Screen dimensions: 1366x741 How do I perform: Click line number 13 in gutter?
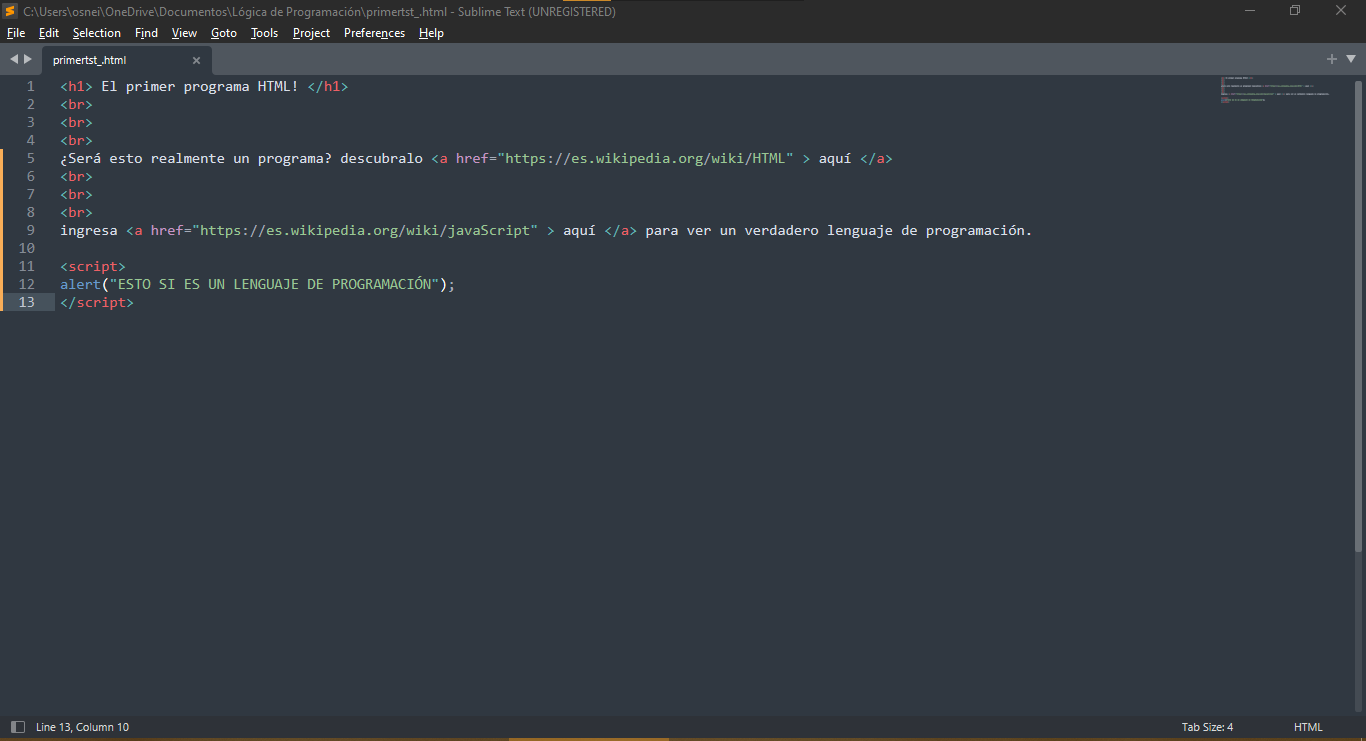click(x=27, y=302)
